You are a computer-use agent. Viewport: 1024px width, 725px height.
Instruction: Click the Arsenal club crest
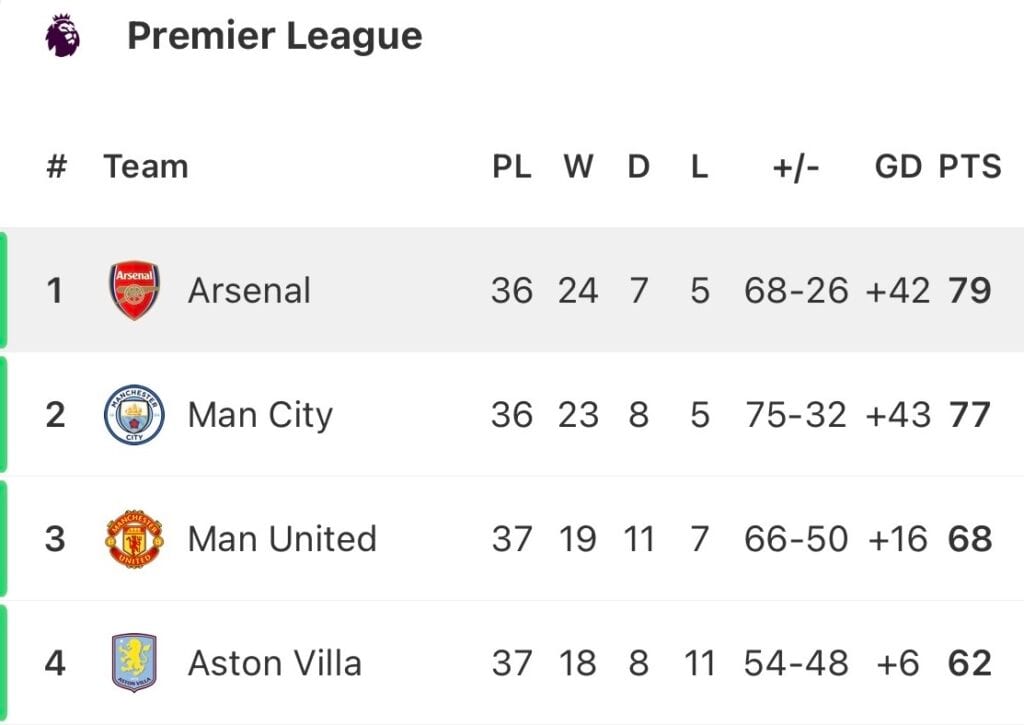tap(135, 291)
